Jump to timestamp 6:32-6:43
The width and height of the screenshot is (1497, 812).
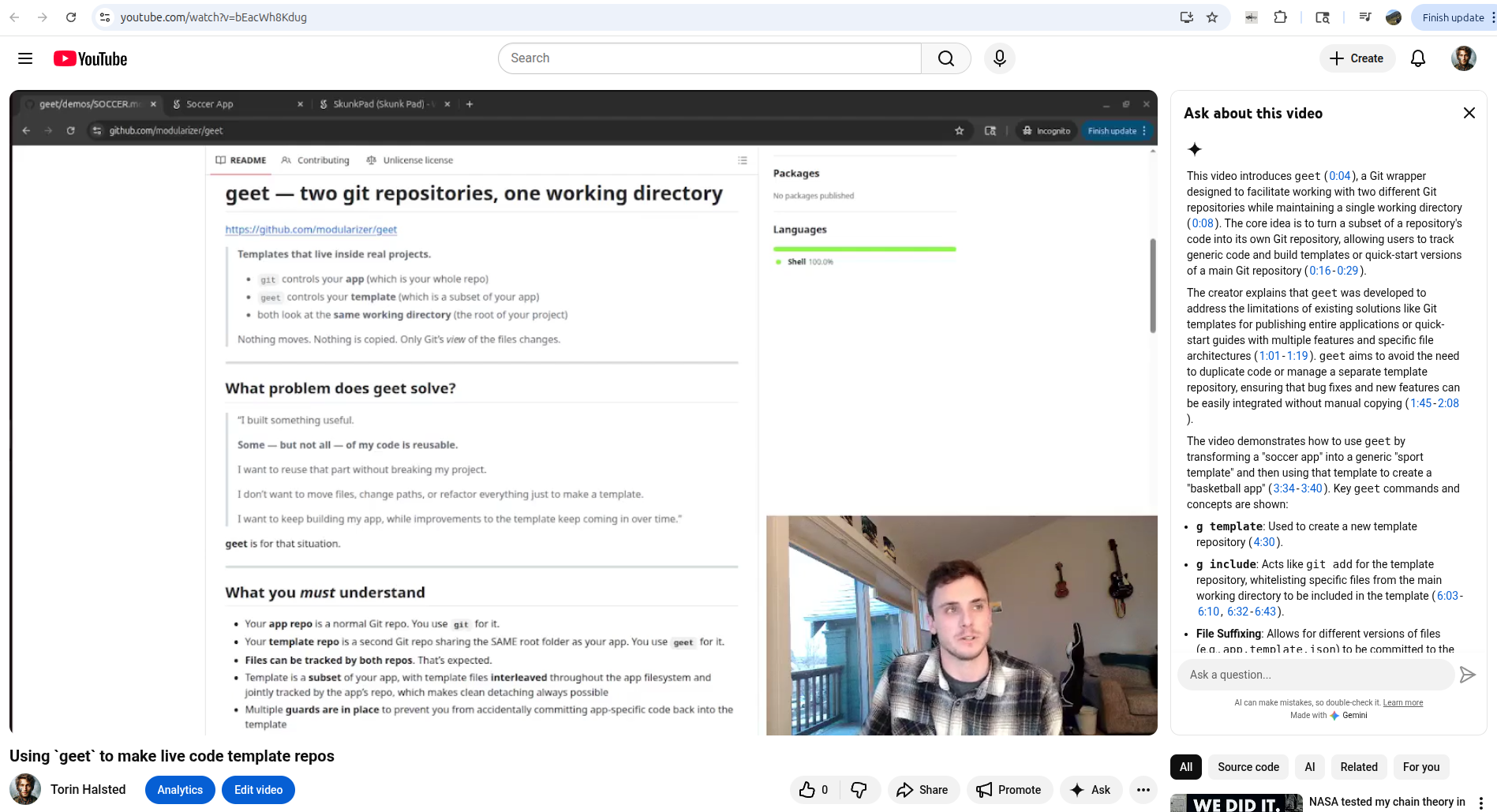tap(1252, 612)
